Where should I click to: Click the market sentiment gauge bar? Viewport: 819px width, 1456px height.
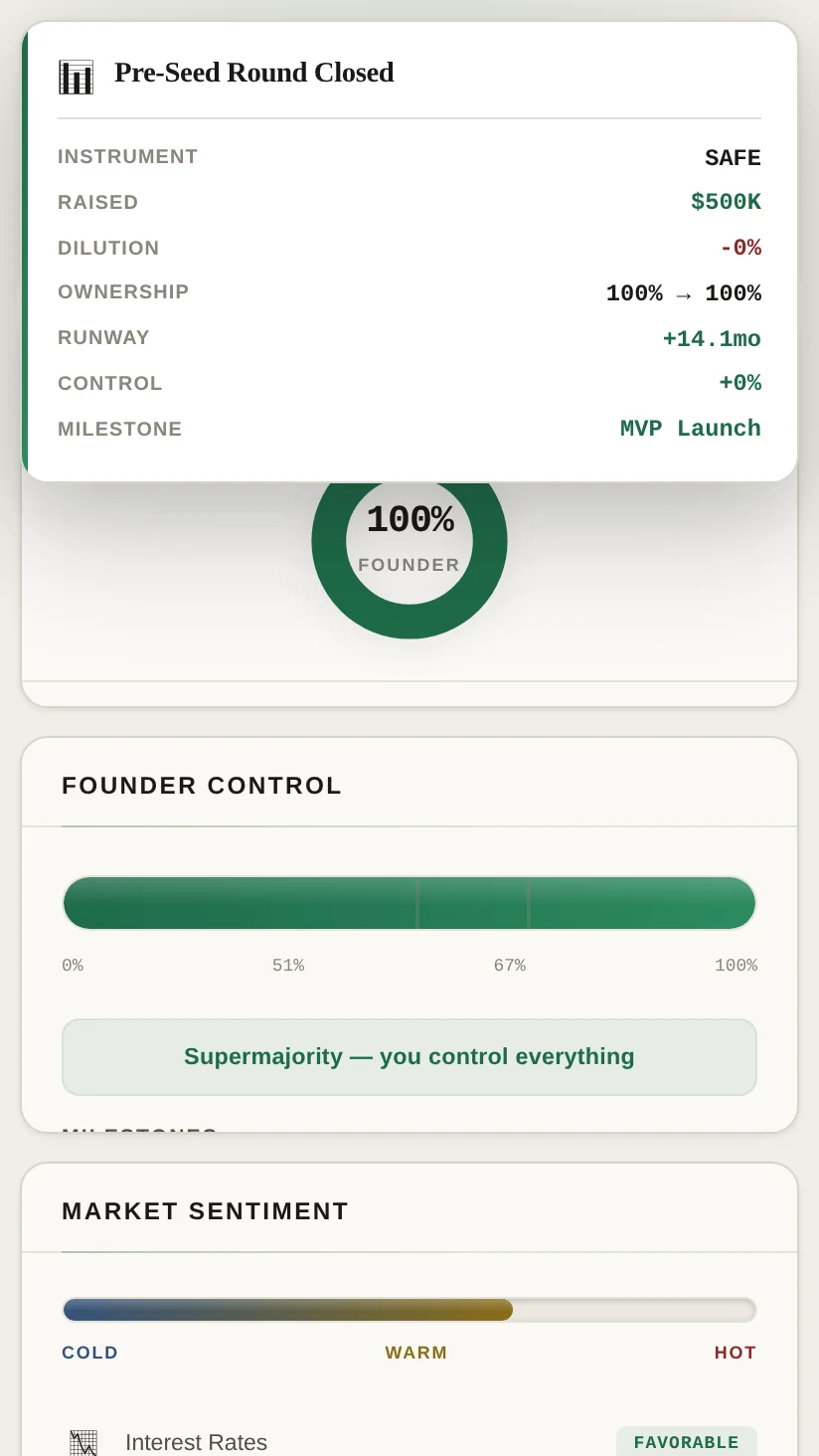pos(409,1310)
